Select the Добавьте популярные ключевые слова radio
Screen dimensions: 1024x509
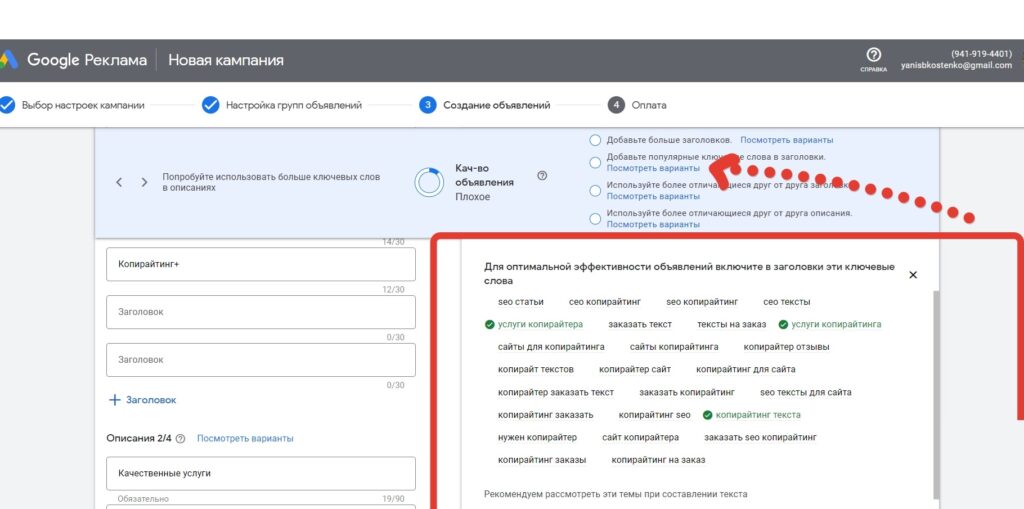596,162
